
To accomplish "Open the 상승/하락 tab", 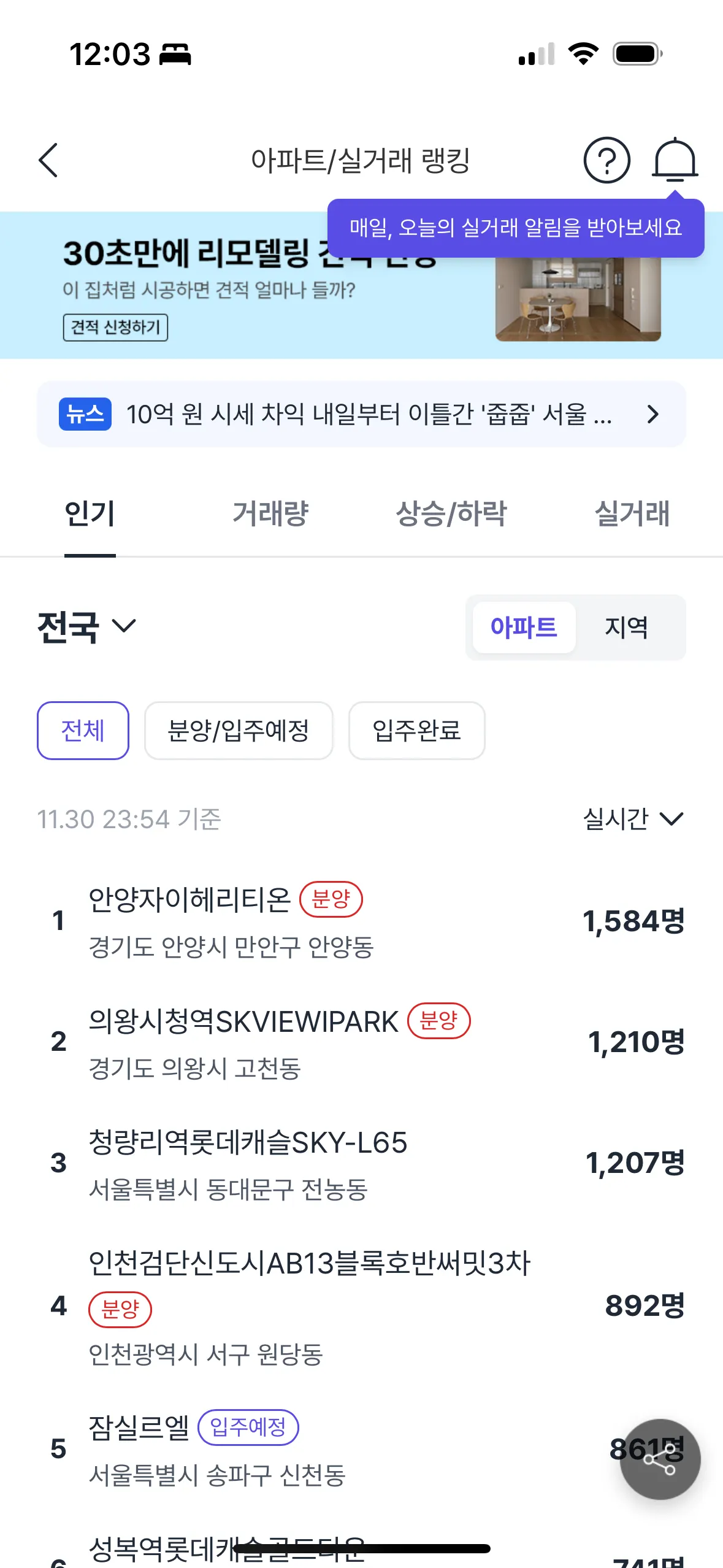I will click(x=451, y=514).
